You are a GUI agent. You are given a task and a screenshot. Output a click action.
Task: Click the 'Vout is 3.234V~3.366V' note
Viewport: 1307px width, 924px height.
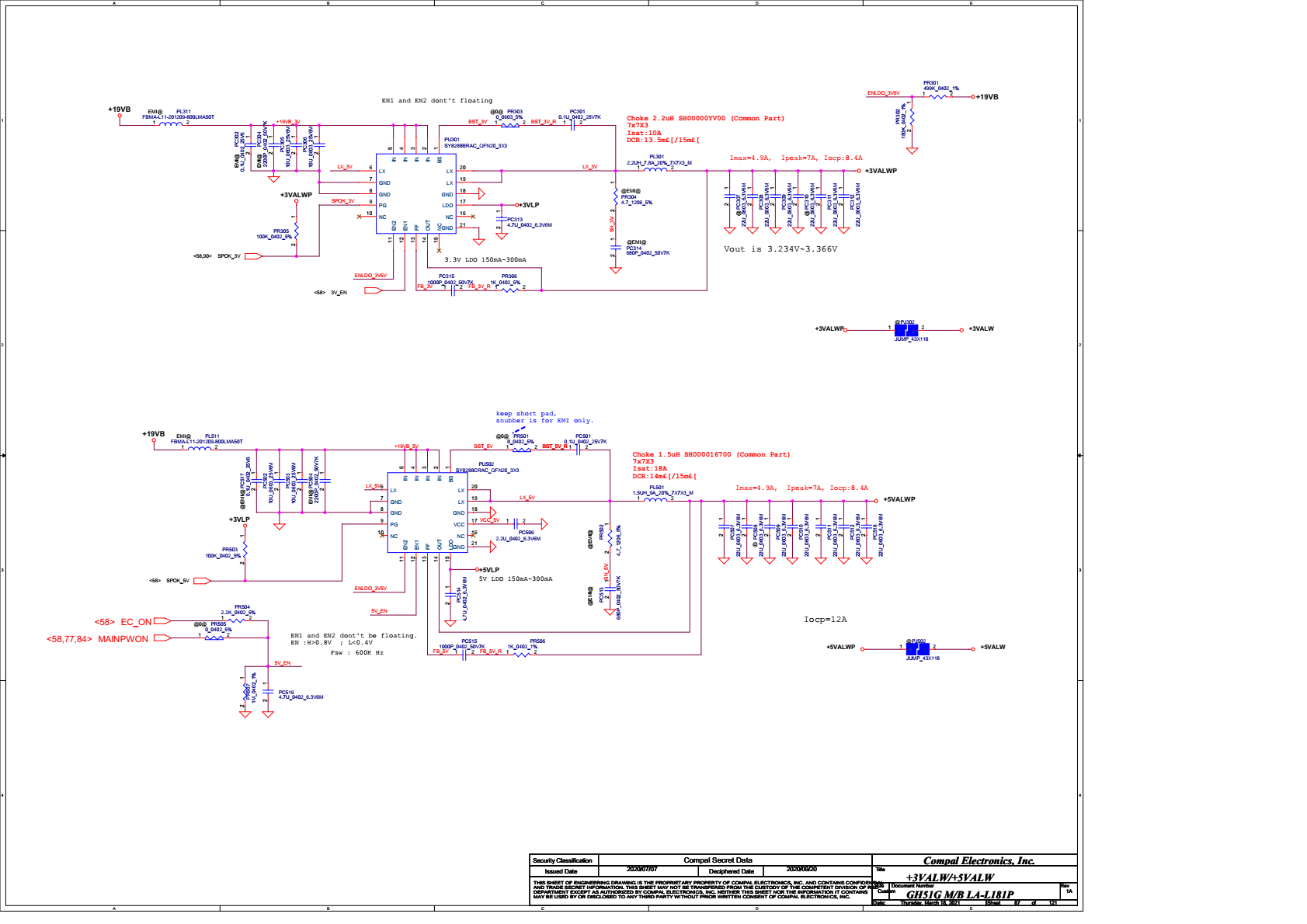[780, 249]
